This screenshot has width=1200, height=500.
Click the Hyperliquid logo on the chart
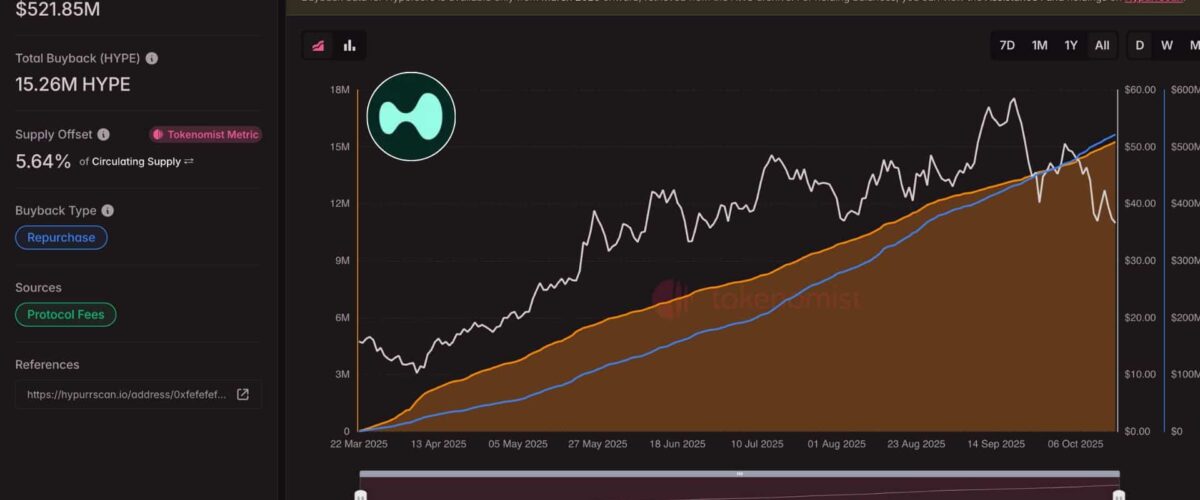(411, 117)
